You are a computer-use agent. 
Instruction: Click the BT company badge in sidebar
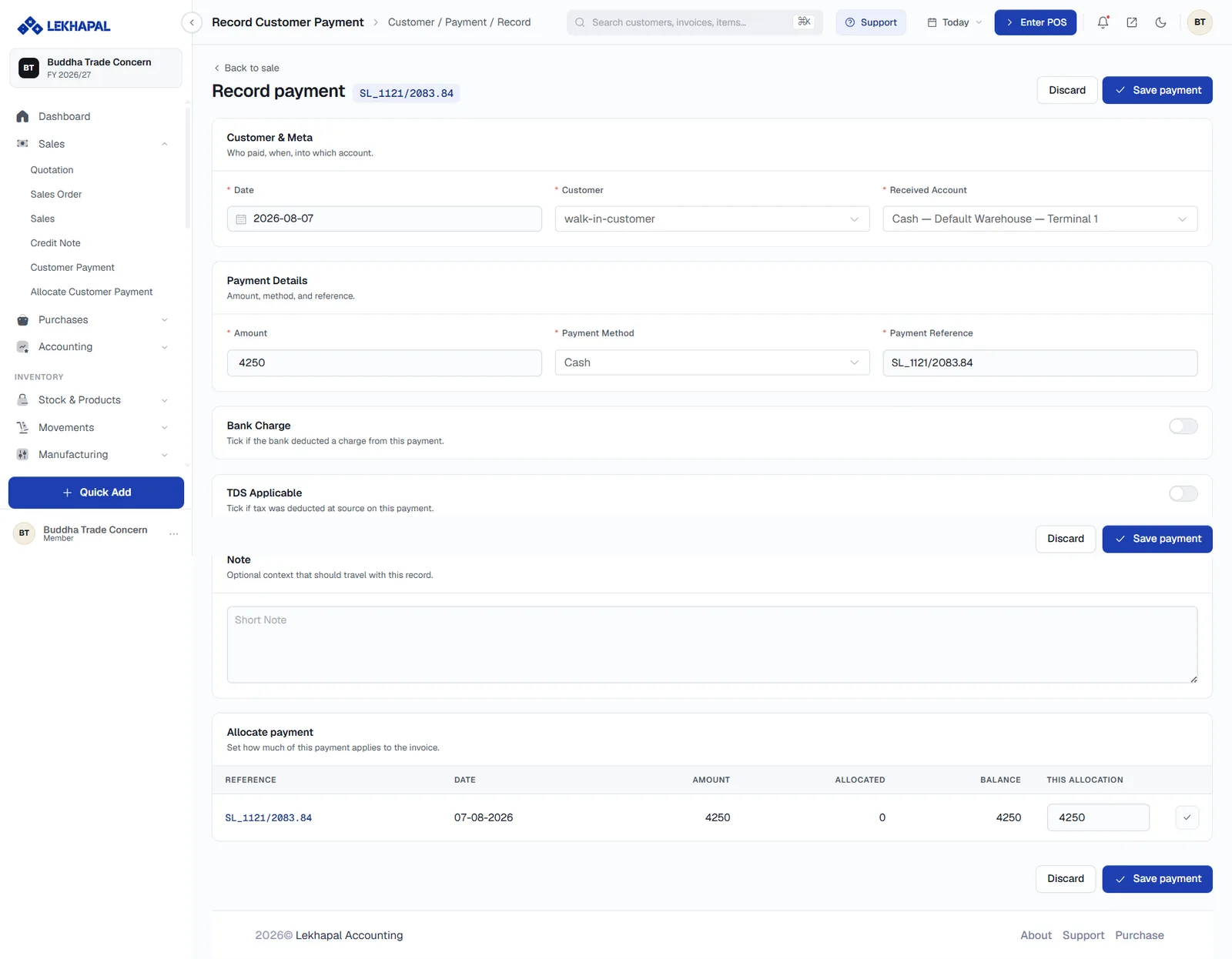pyautogui.click(x=29, y=68)
